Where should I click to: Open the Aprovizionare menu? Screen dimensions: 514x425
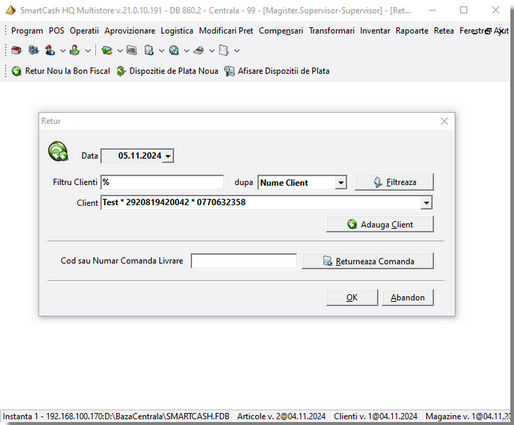pos(130,31)
